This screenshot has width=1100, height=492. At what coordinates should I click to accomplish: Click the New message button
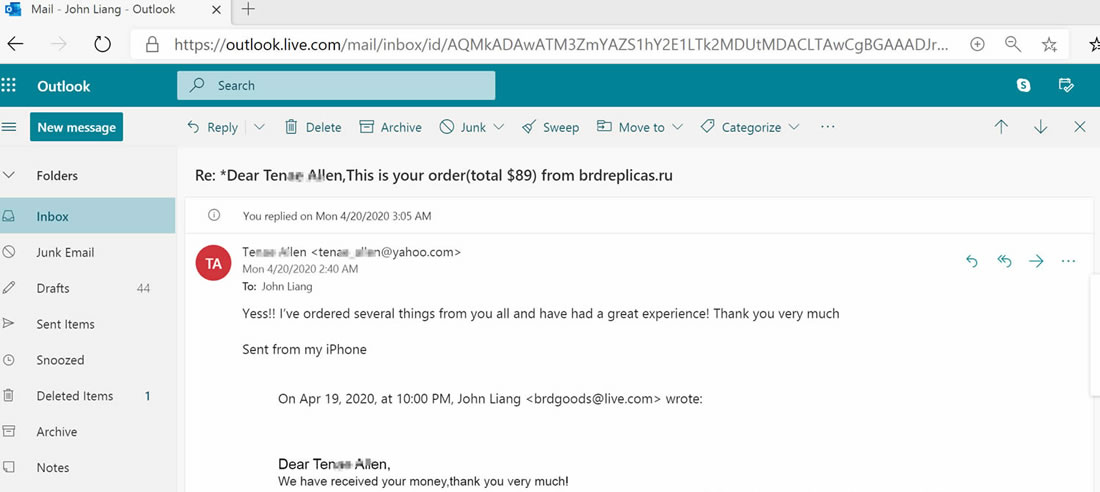click(x=76, y=127)
